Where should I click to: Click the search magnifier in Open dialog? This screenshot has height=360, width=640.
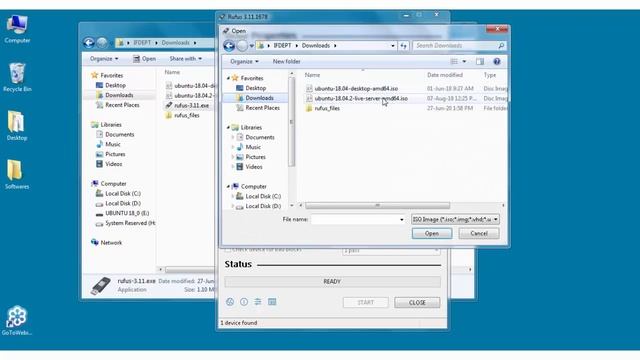501,46
